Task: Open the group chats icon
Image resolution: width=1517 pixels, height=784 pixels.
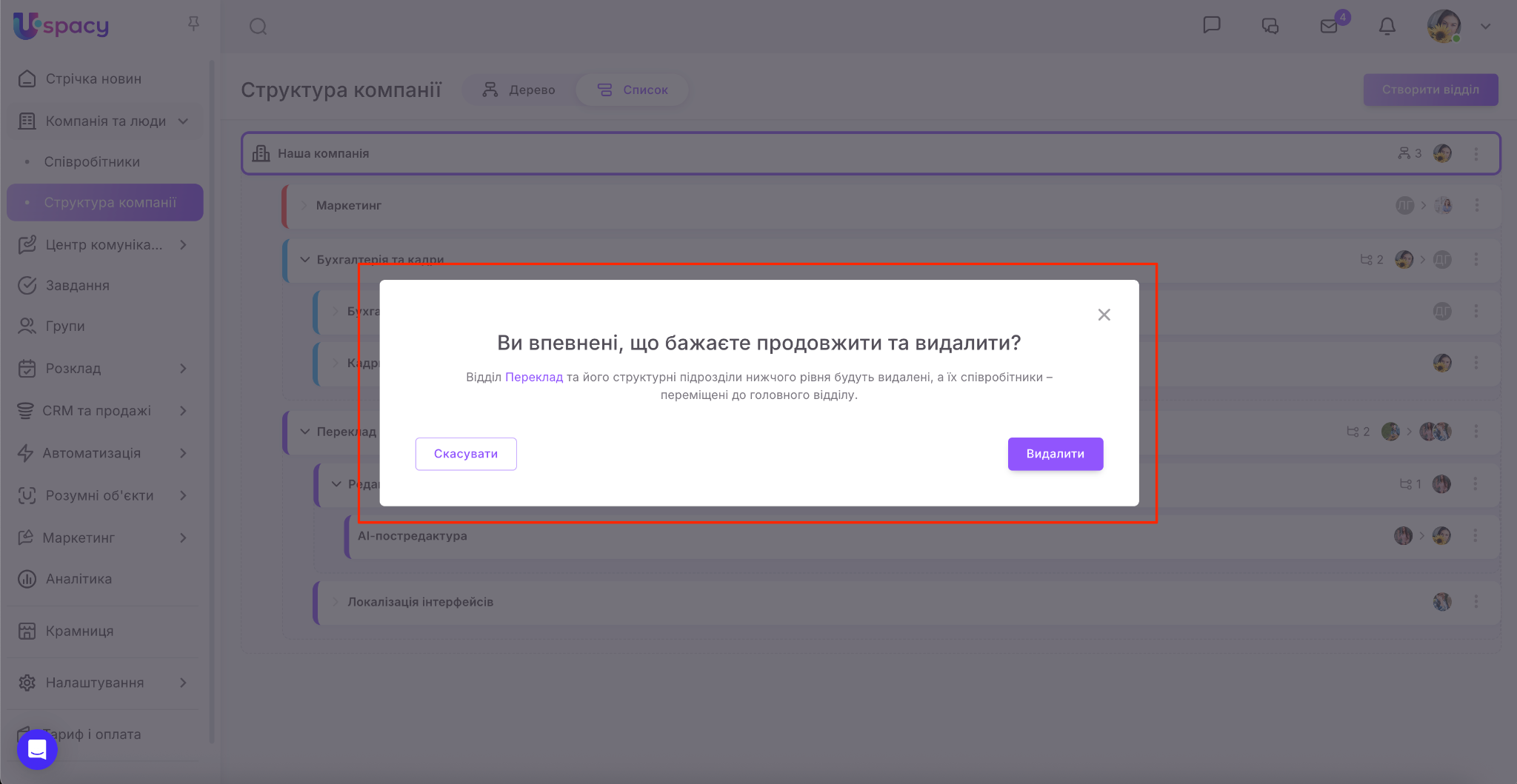Action: (x=1270, y=27)
